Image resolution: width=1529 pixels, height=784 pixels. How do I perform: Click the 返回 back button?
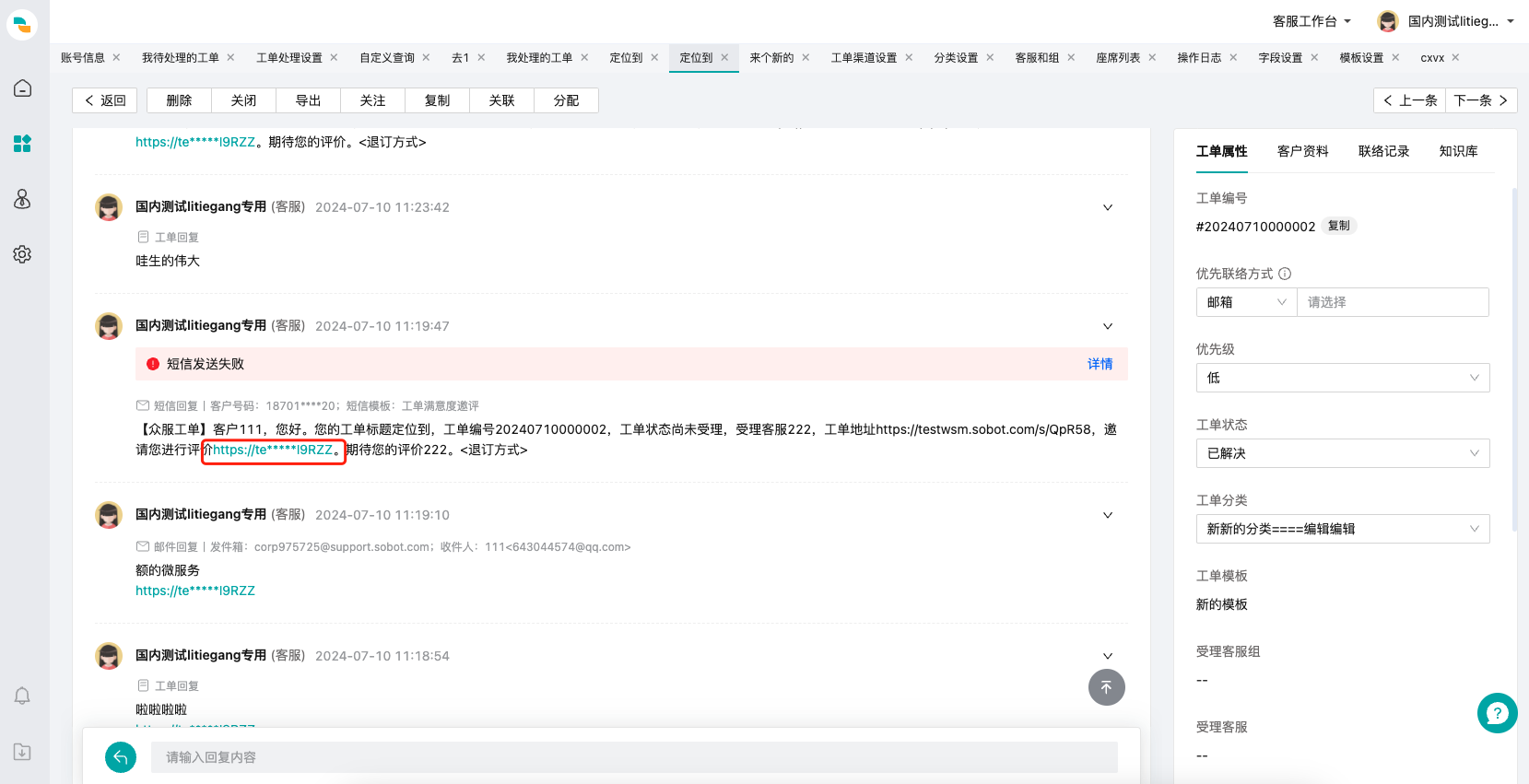click(105, 100)
